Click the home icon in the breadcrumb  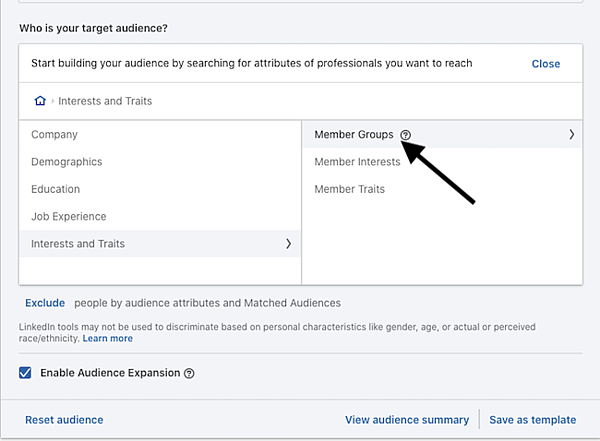[x=40, y=101]
